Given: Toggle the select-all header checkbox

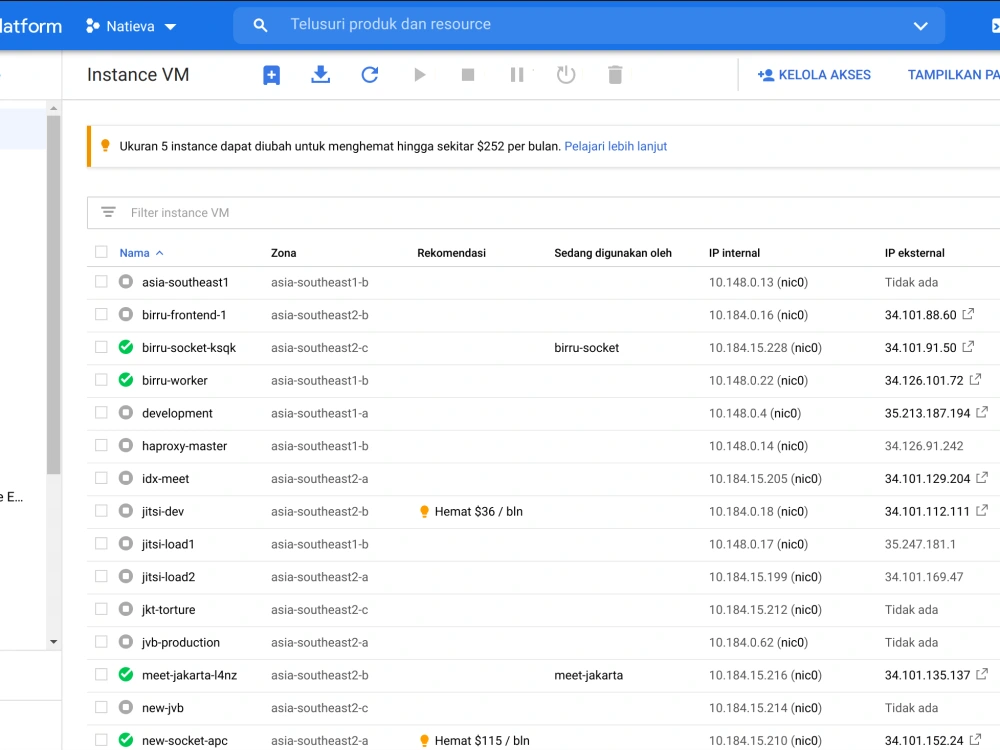Looking at the screenshot, I should click(101, 252).
